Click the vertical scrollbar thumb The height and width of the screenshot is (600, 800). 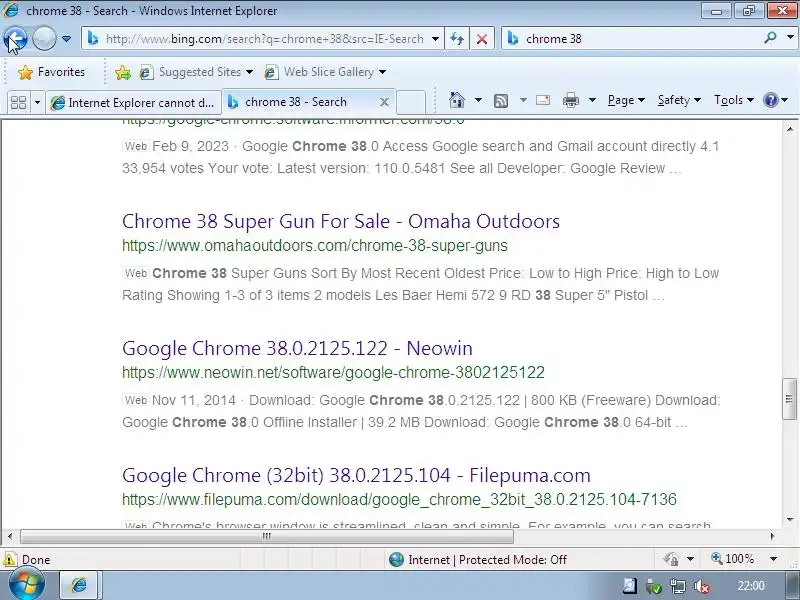(x=790, y=399)
